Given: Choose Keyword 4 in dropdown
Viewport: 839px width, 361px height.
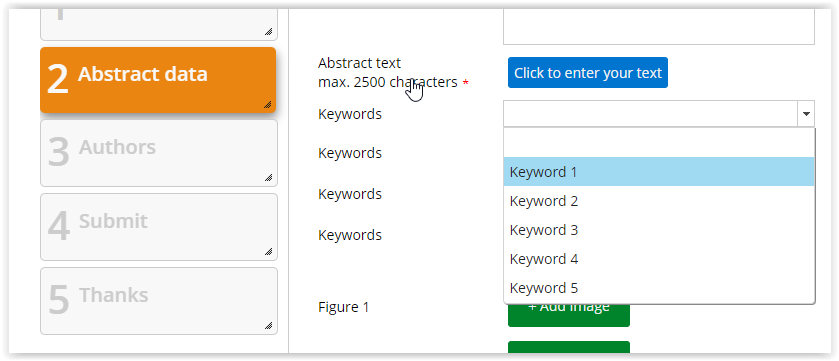Looking at the screenshot, I should (x=659, y=259).
